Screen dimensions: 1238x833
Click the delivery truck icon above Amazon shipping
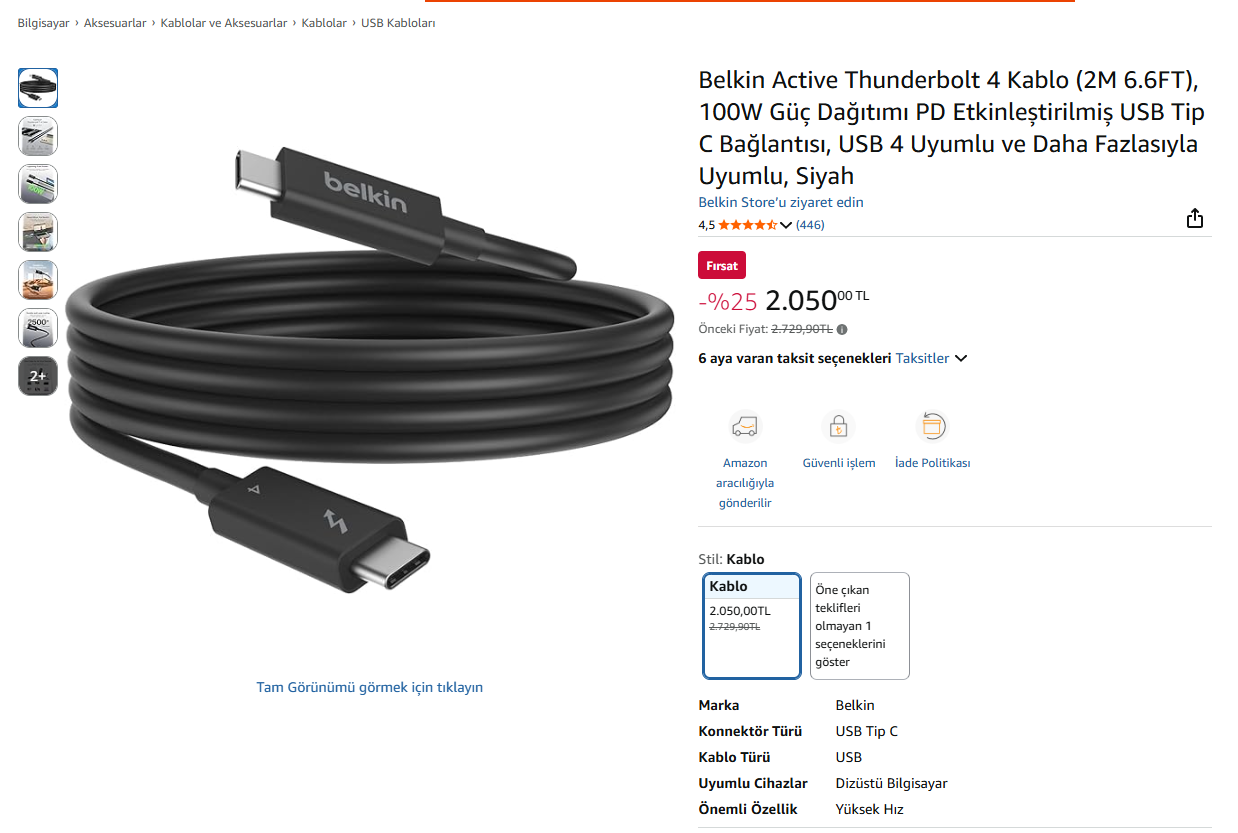745,427
